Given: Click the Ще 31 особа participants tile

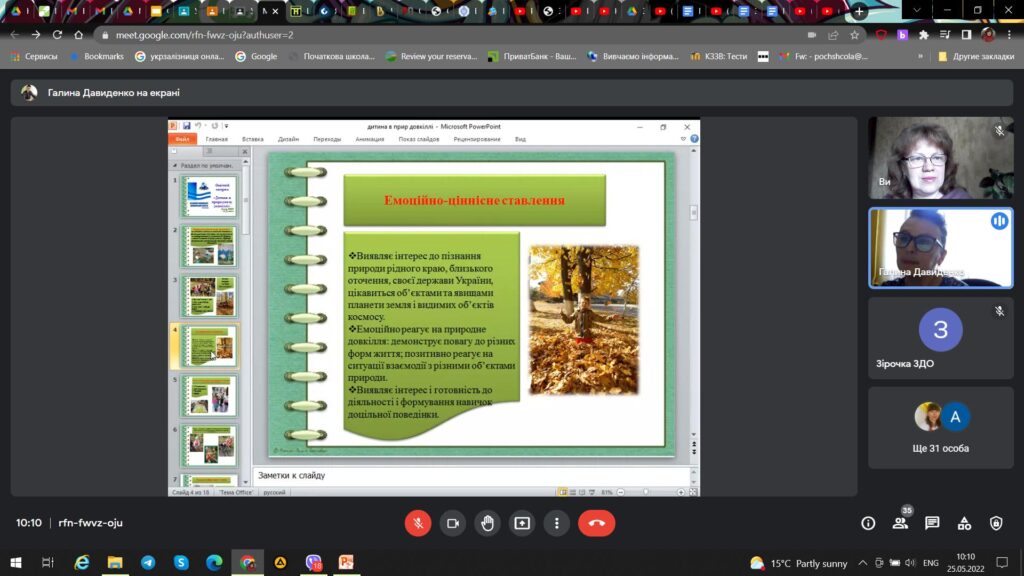Looking at the screenshot, I should 940,428.
